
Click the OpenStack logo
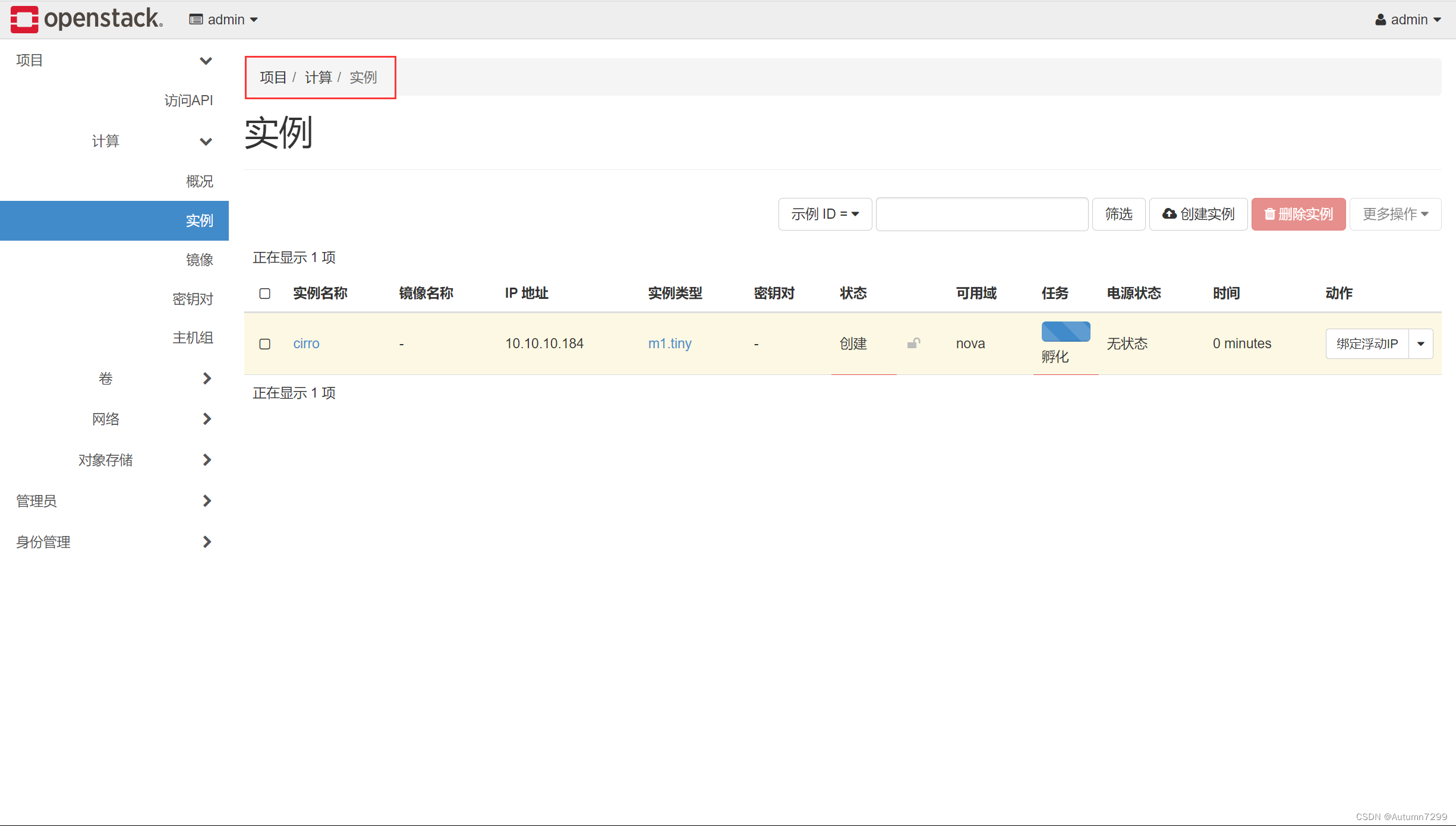[x=87, y=19]
